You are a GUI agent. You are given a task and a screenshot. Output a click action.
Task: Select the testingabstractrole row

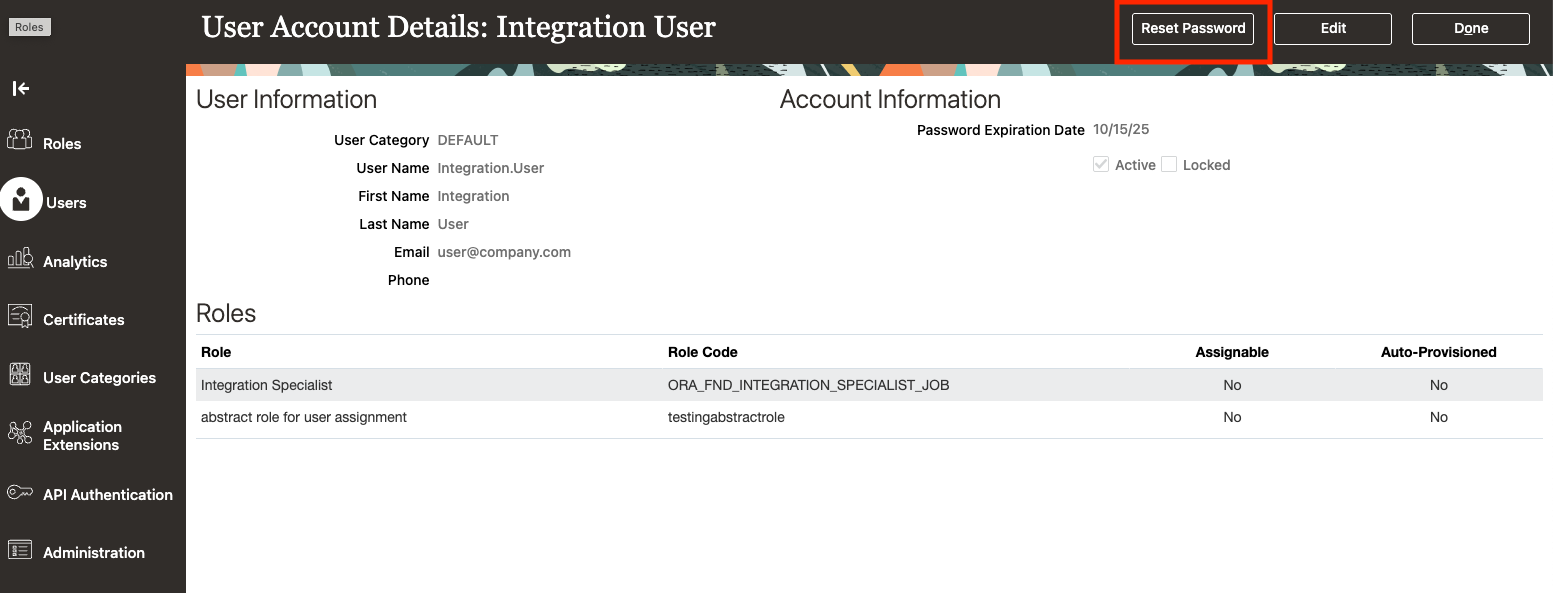point(725,417)
